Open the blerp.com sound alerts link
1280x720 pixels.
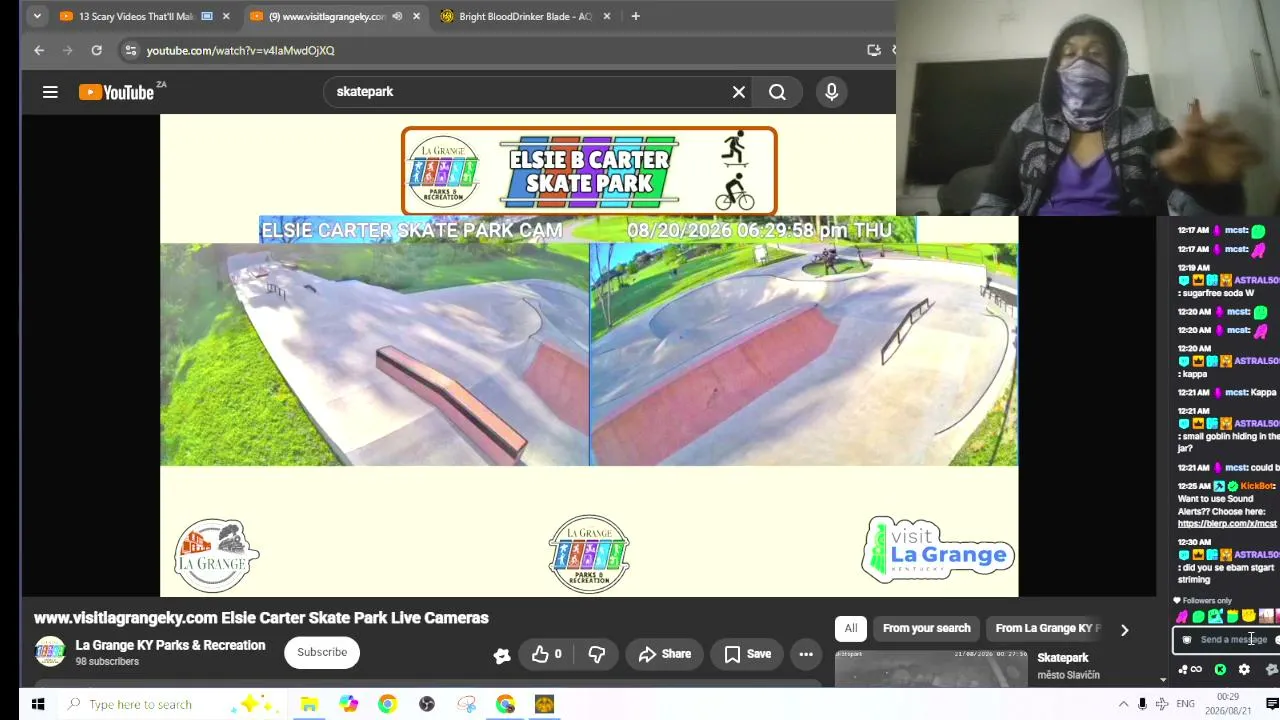pyautogui.click(x=1228, y=523)
